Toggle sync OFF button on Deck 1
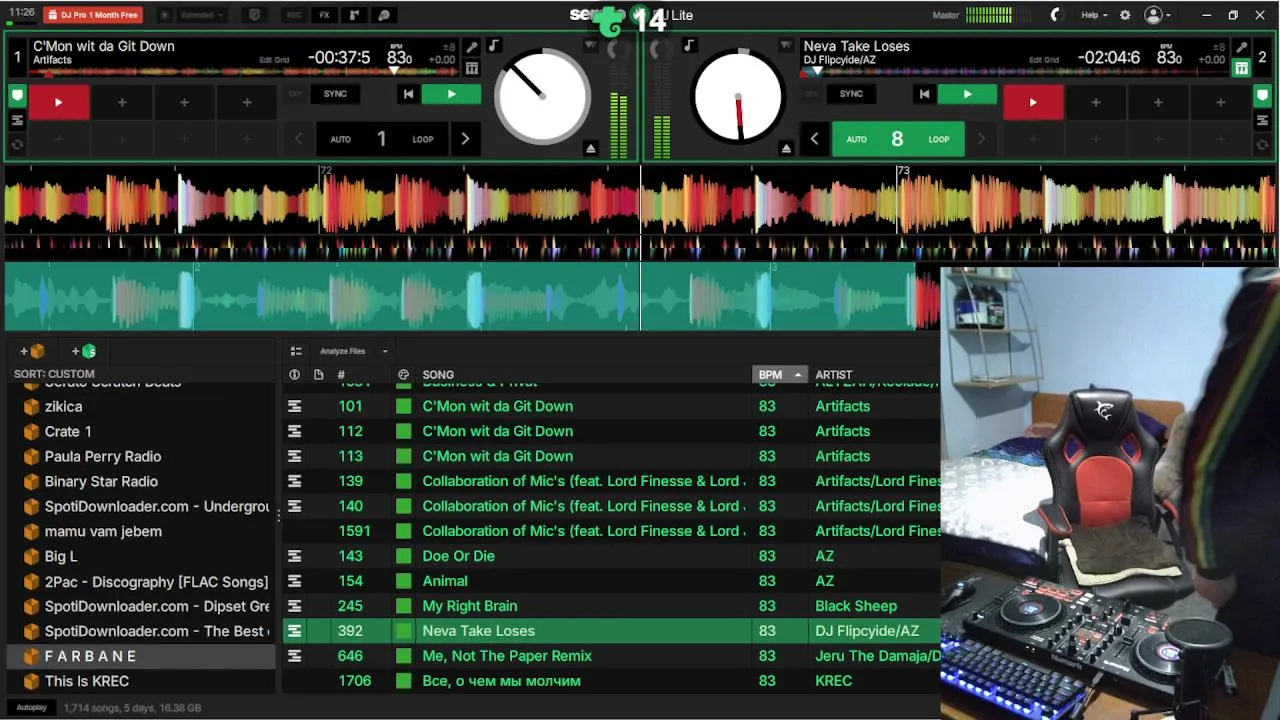Image resolution: width=1280 pixels, height=720 pixels. (295, 94)
